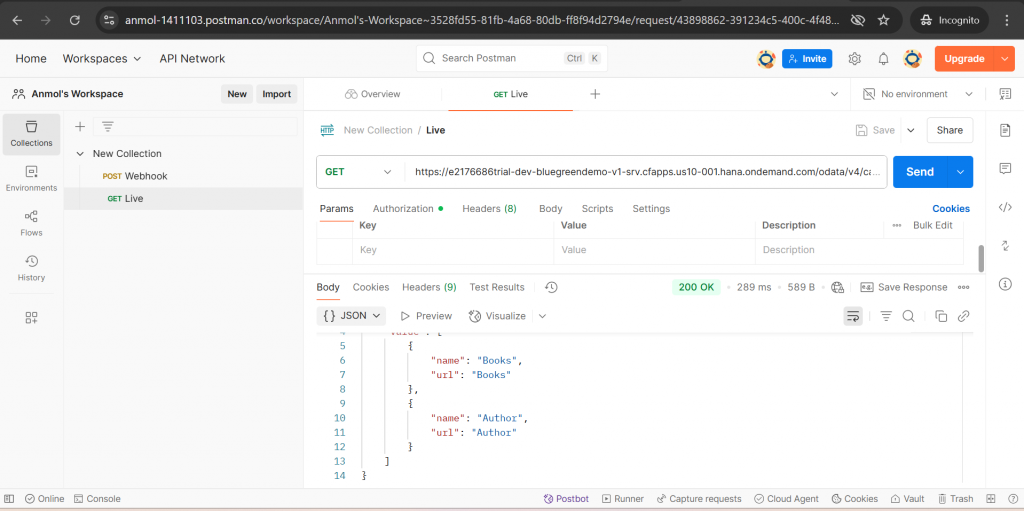Open the Flows sidebar panel
Image resolution: width=1024 pixels, height=511 pixels.
pos(31,223)
